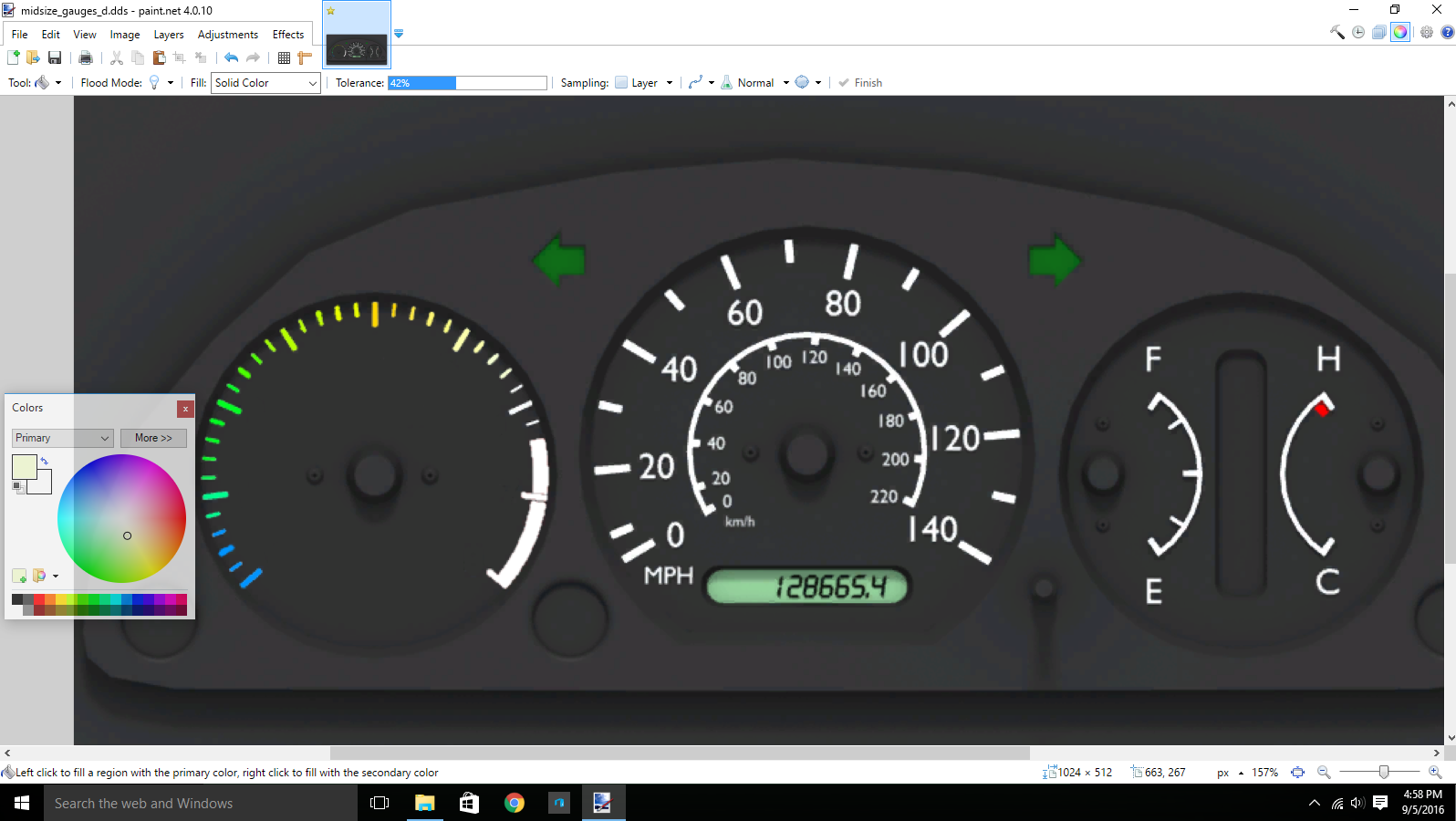Paste from clipboard with the Paste icon
Viewport: 1456px width, 821px height.
pos(159,57)
